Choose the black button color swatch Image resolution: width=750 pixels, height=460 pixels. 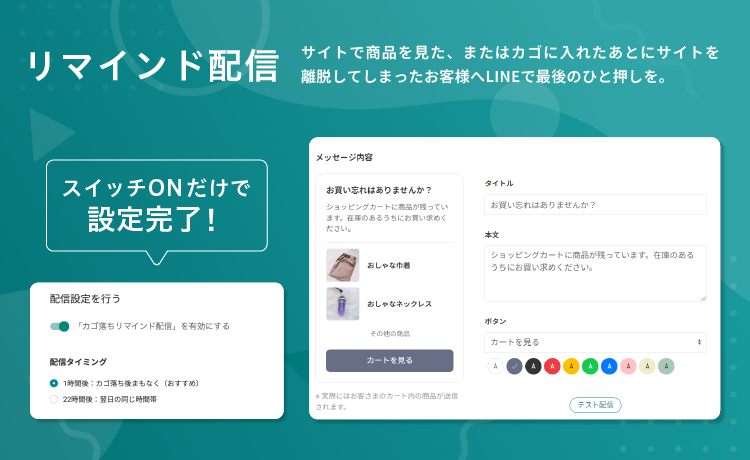(x=533, y=366)
